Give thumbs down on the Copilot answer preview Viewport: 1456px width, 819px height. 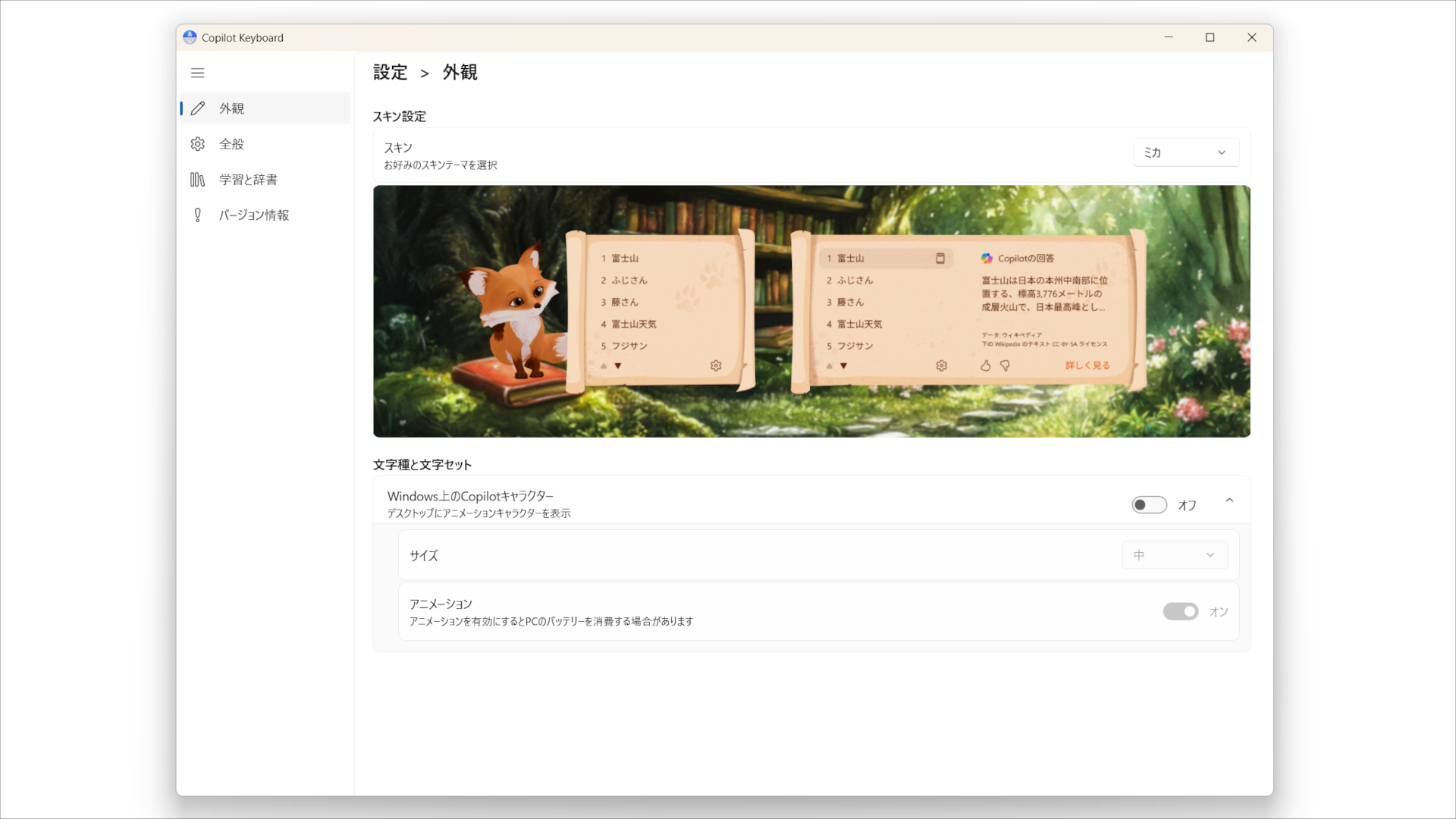[1006, 366]
